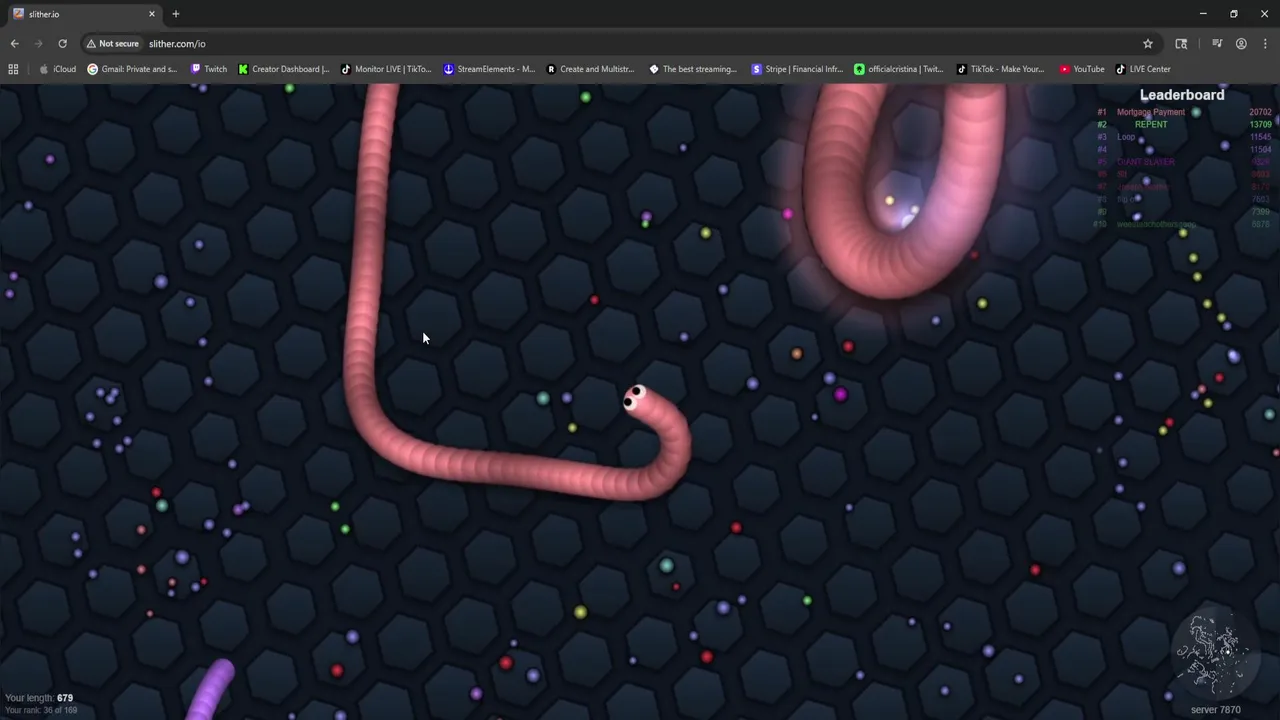
Task: Click leaderboard score 20702
Action: (x=1260, y=113)
